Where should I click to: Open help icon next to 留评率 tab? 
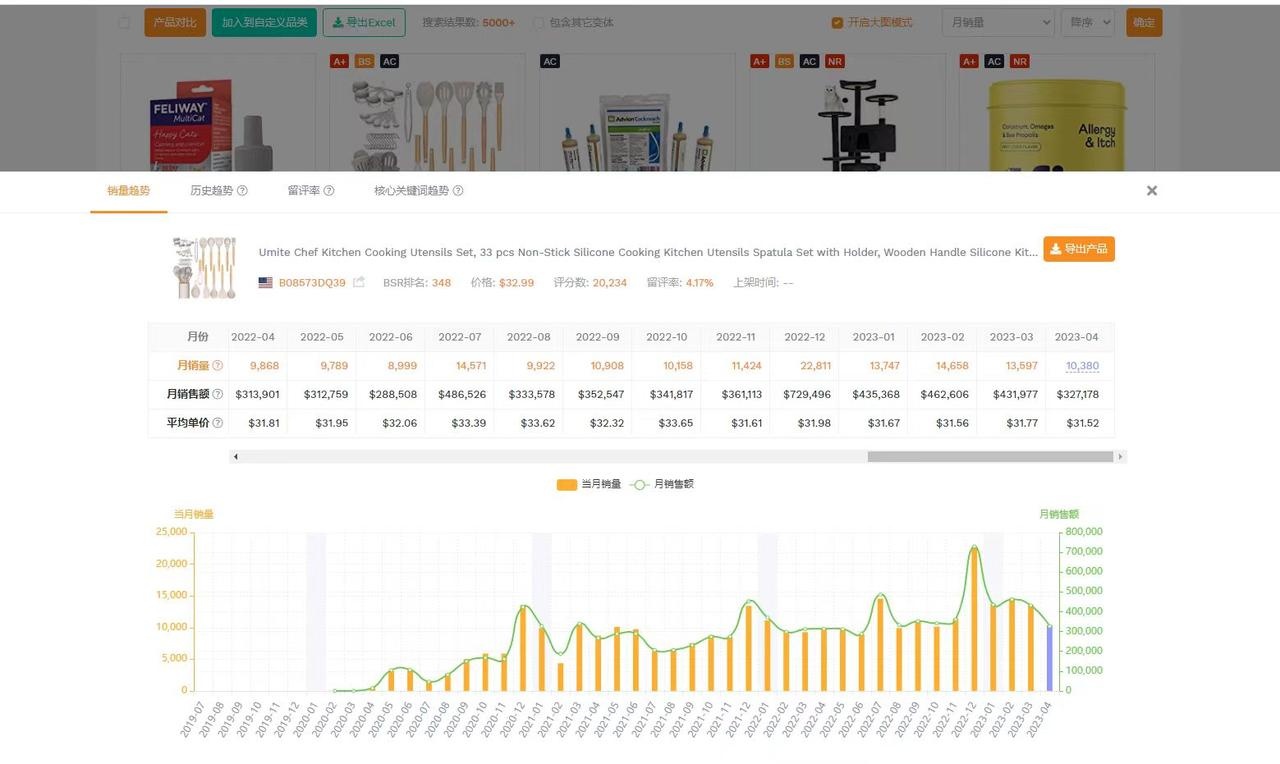pos(329,190)
